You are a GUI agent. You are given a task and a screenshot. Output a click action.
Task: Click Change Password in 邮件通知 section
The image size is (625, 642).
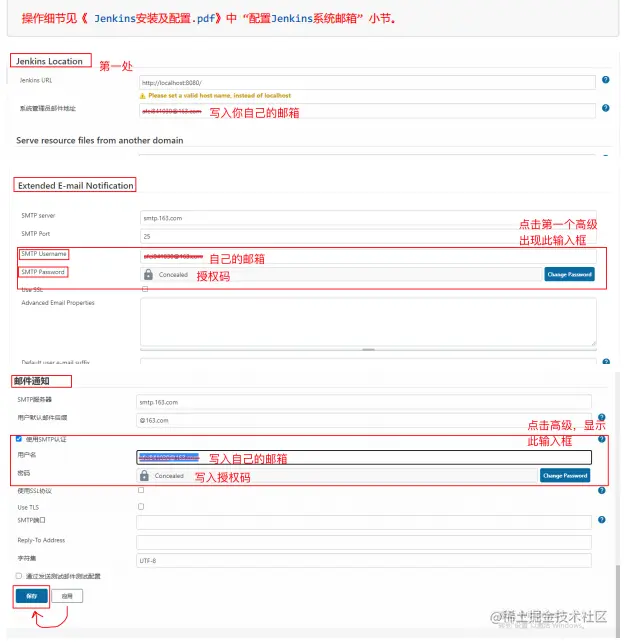click(565, 475)
